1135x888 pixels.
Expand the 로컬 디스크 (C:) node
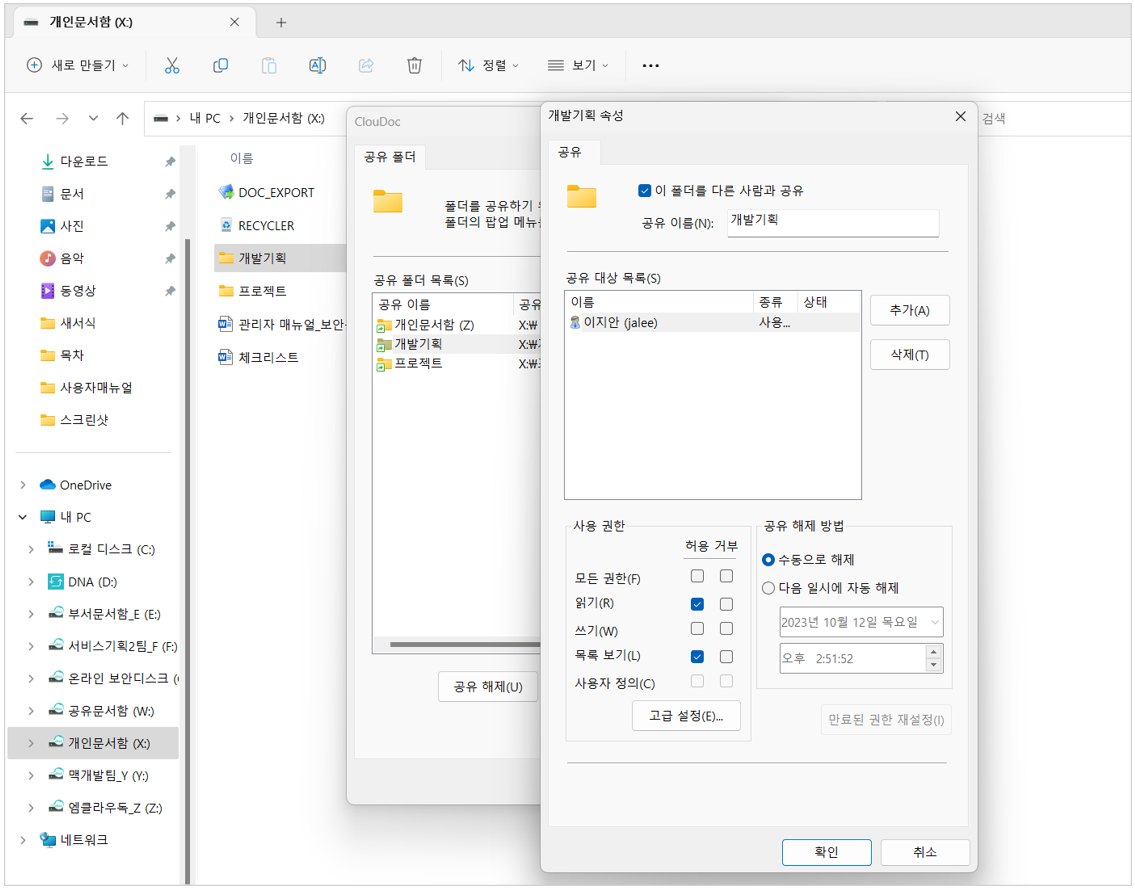[x=31, y=550]
